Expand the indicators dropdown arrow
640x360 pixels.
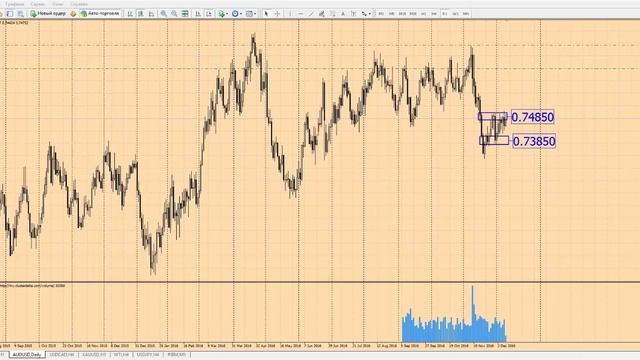[227, 14]
